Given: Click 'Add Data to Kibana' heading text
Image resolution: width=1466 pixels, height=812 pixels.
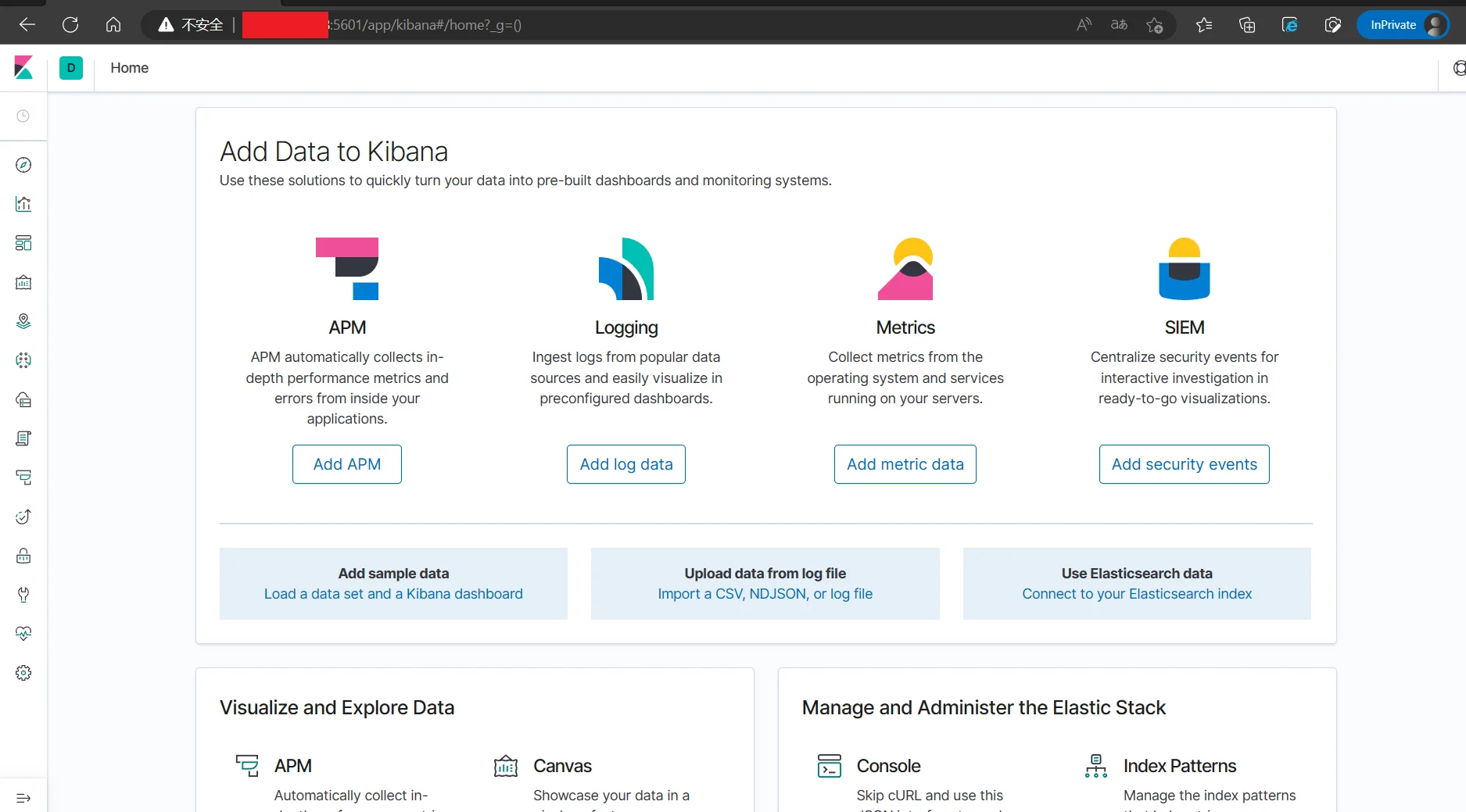Looking at the screenshot, I should (334, 152).
